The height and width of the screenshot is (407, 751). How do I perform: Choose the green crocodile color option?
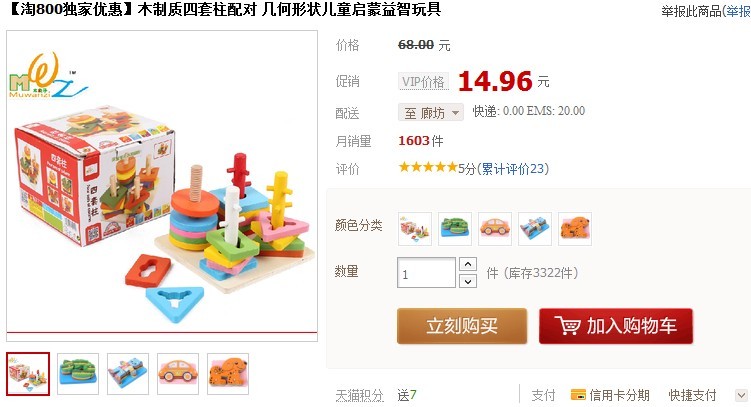[x=455, y=229]
